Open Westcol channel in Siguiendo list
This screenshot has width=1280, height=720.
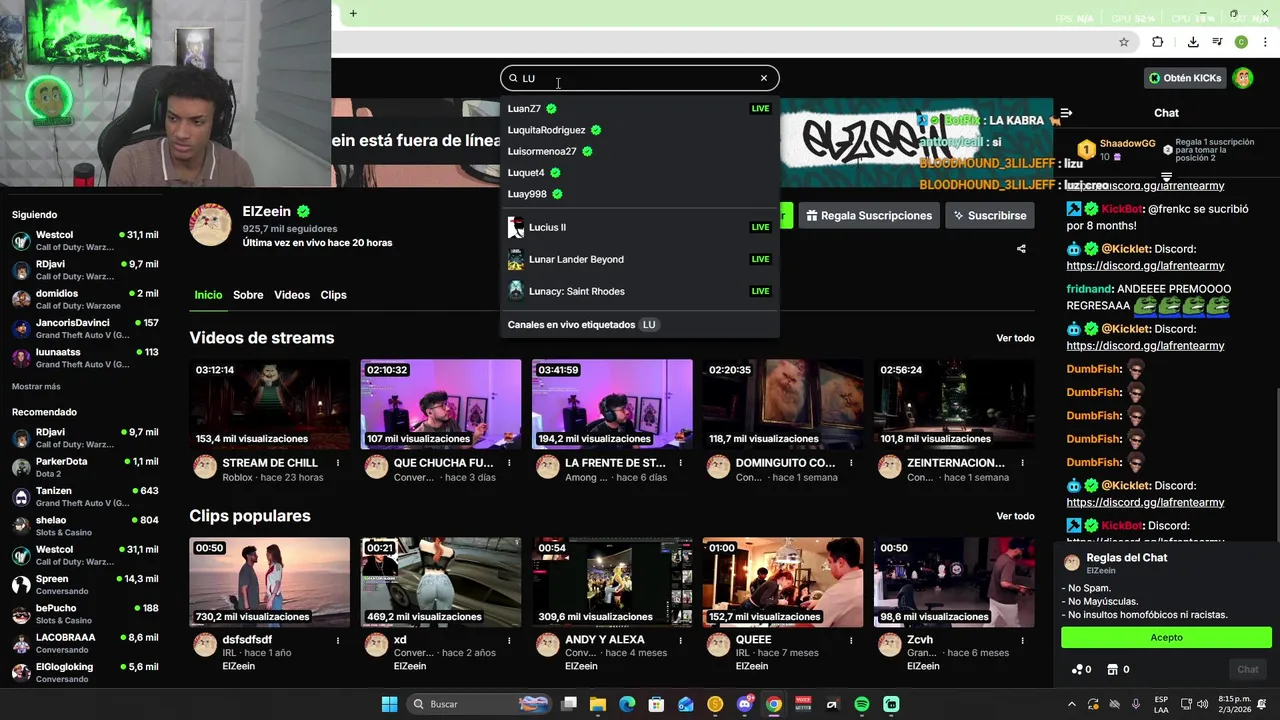(85, 241)
